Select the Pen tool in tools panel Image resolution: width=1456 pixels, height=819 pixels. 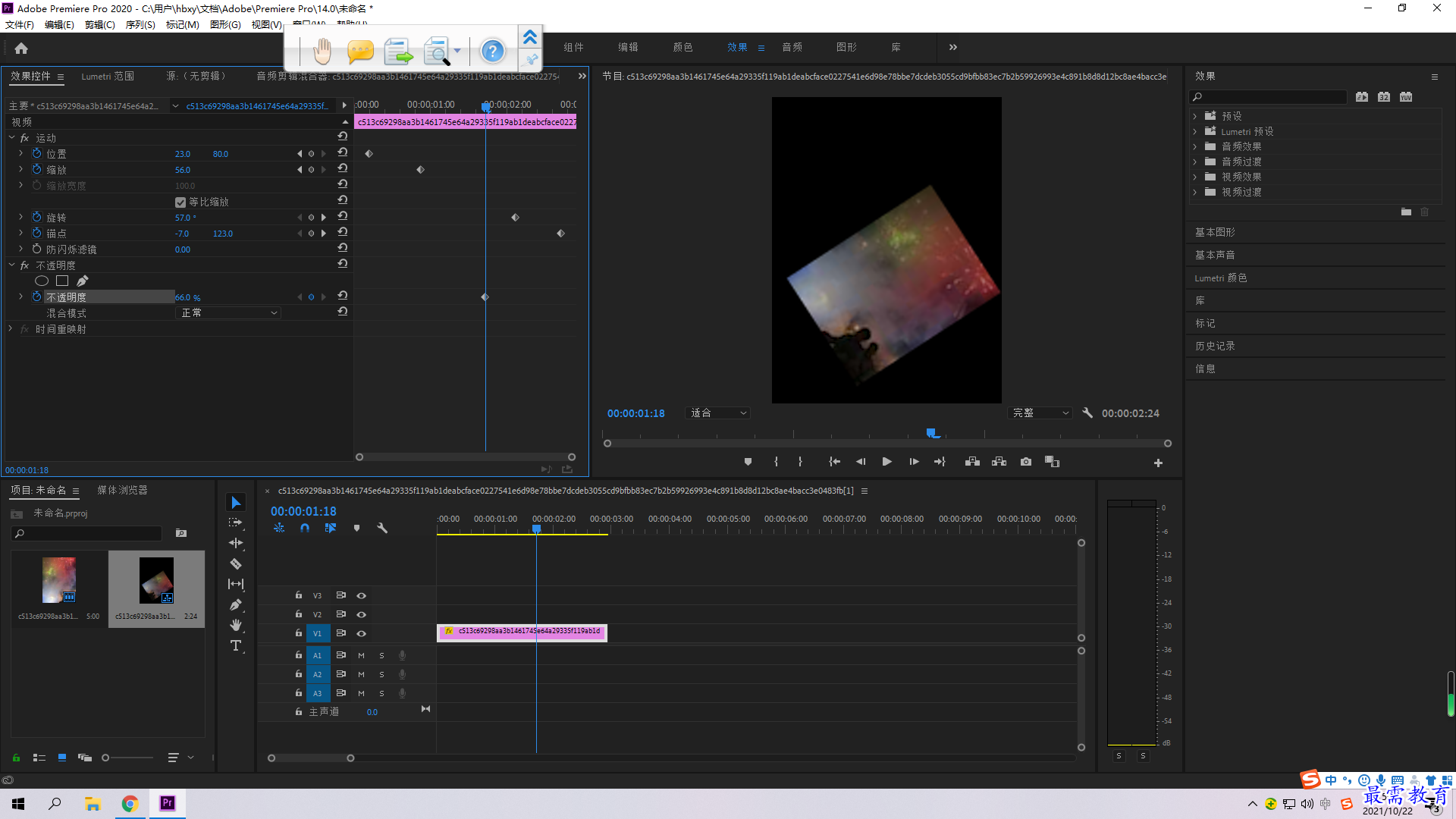236,604
